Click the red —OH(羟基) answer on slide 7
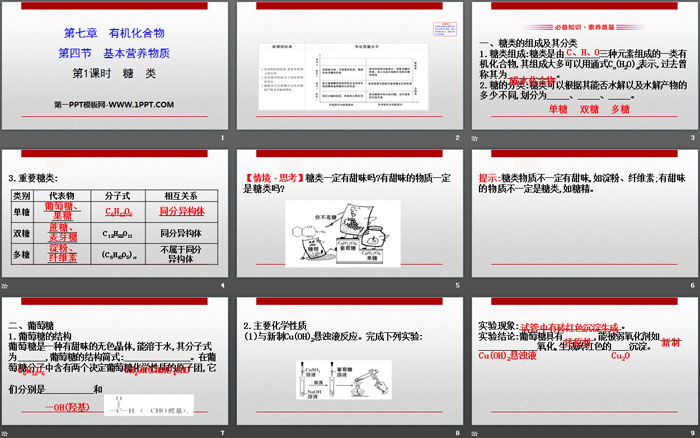This screenshot has width=700, height=438. 67,407
